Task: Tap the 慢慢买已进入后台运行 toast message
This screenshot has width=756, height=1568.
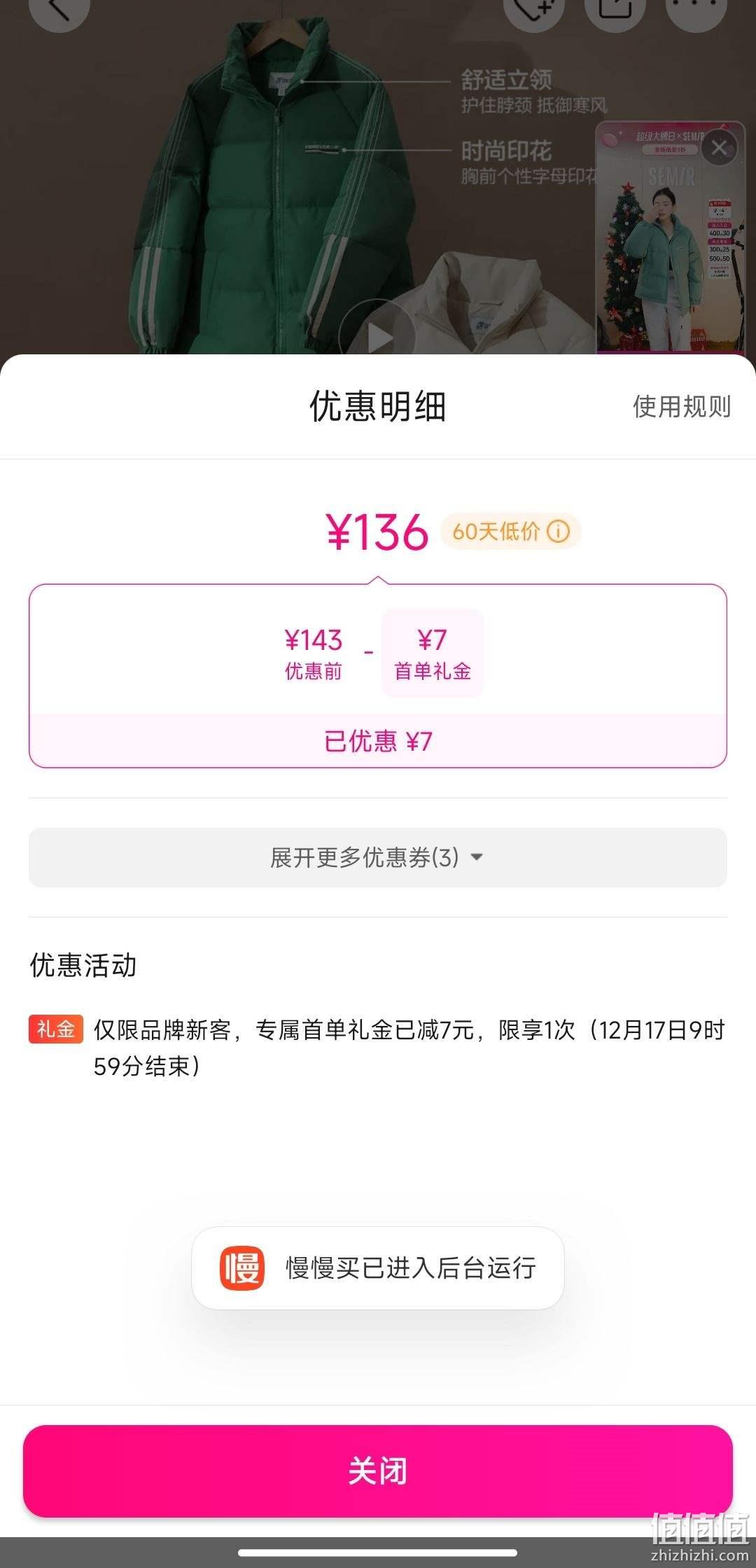Action: click(378, 1268)
